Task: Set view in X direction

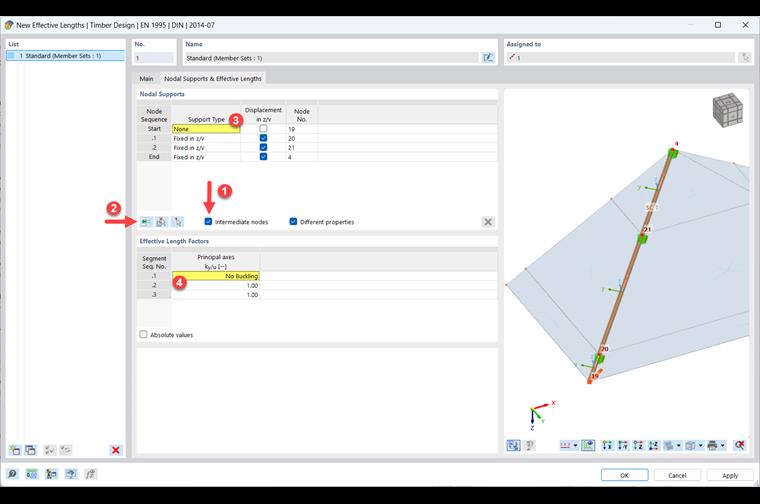Action: pos(607,445)
